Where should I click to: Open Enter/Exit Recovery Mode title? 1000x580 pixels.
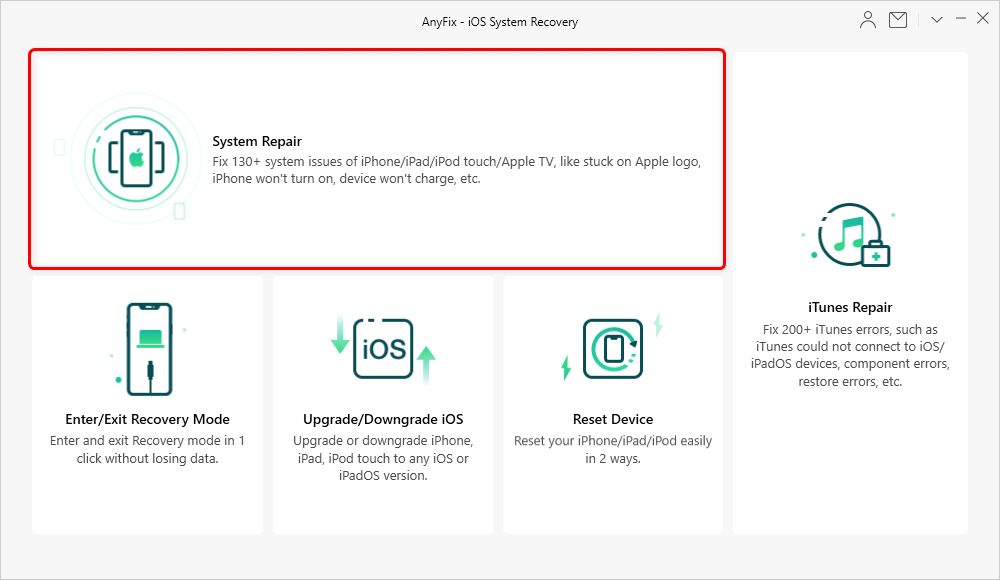148,419
